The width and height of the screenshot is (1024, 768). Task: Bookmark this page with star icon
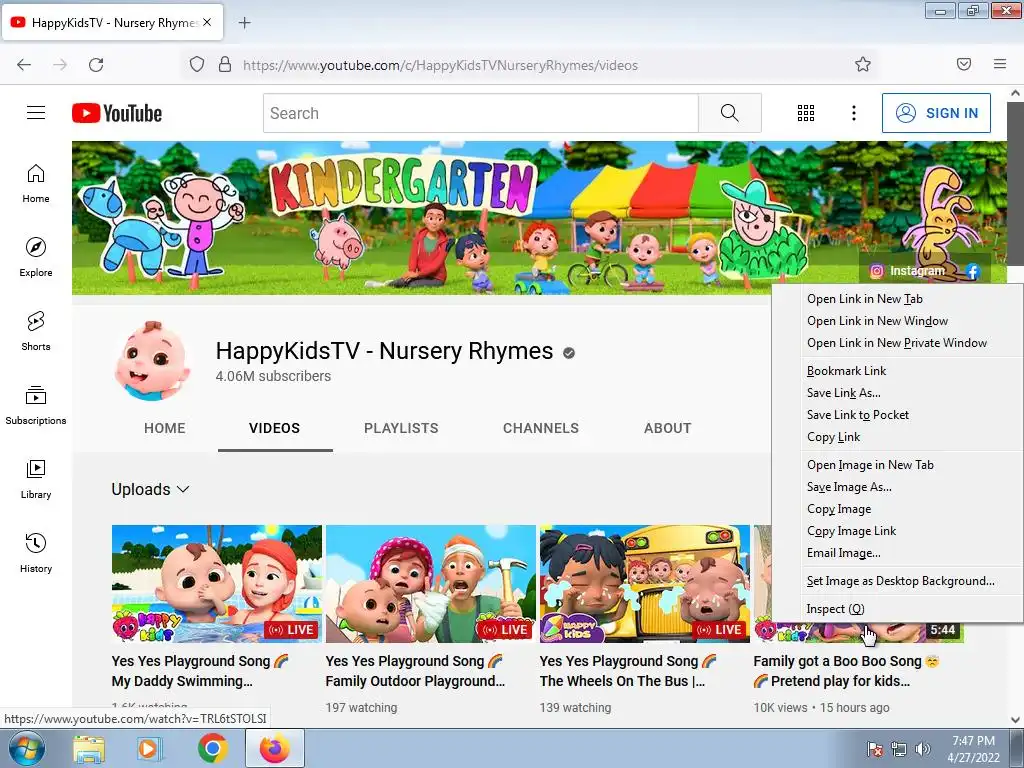click(863, 64)
